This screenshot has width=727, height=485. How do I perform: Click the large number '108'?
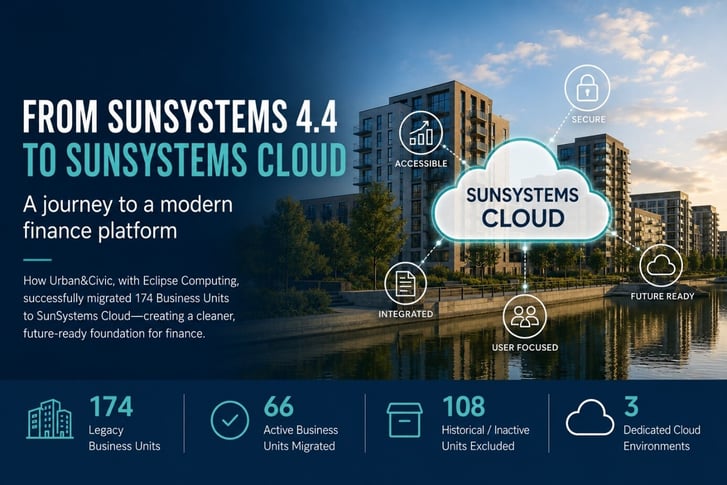click(x=464, y=407)
